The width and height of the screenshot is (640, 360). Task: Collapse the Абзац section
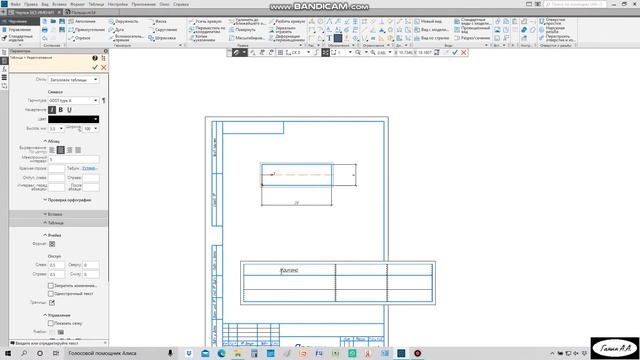[x=52, y=141]
